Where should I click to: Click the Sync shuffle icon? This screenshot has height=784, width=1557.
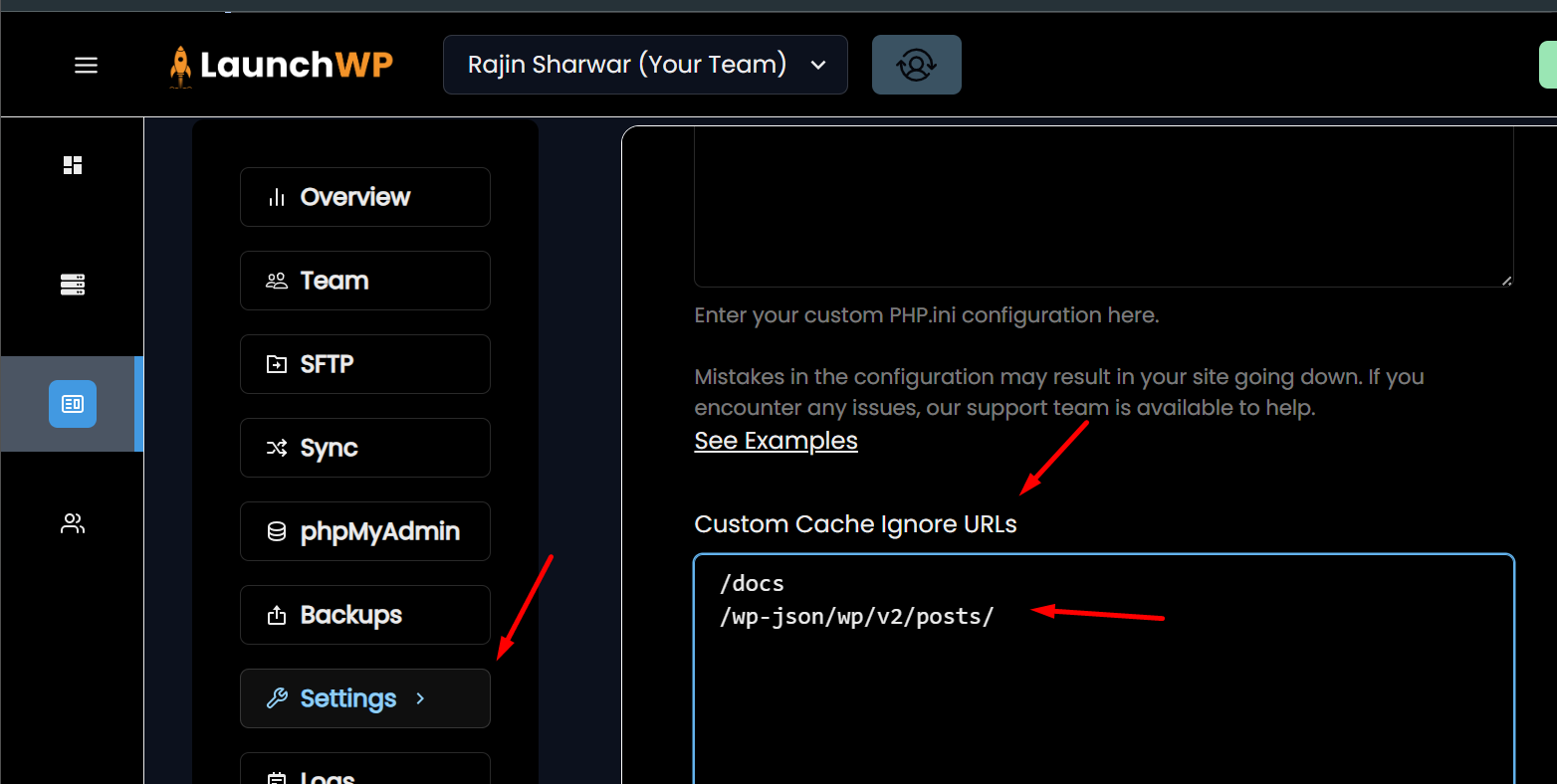[x=277, y=448]
